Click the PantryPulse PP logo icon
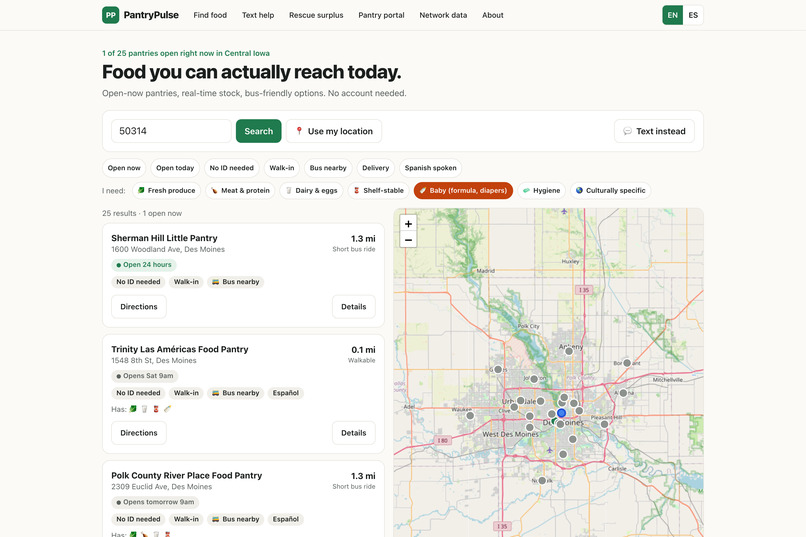 [x=111, y=15]
